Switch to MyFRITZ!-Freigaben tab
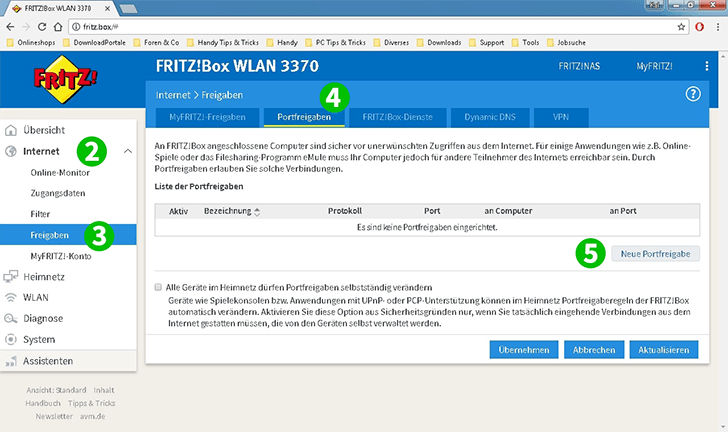728x432 pixels. [x=207, y=118]
